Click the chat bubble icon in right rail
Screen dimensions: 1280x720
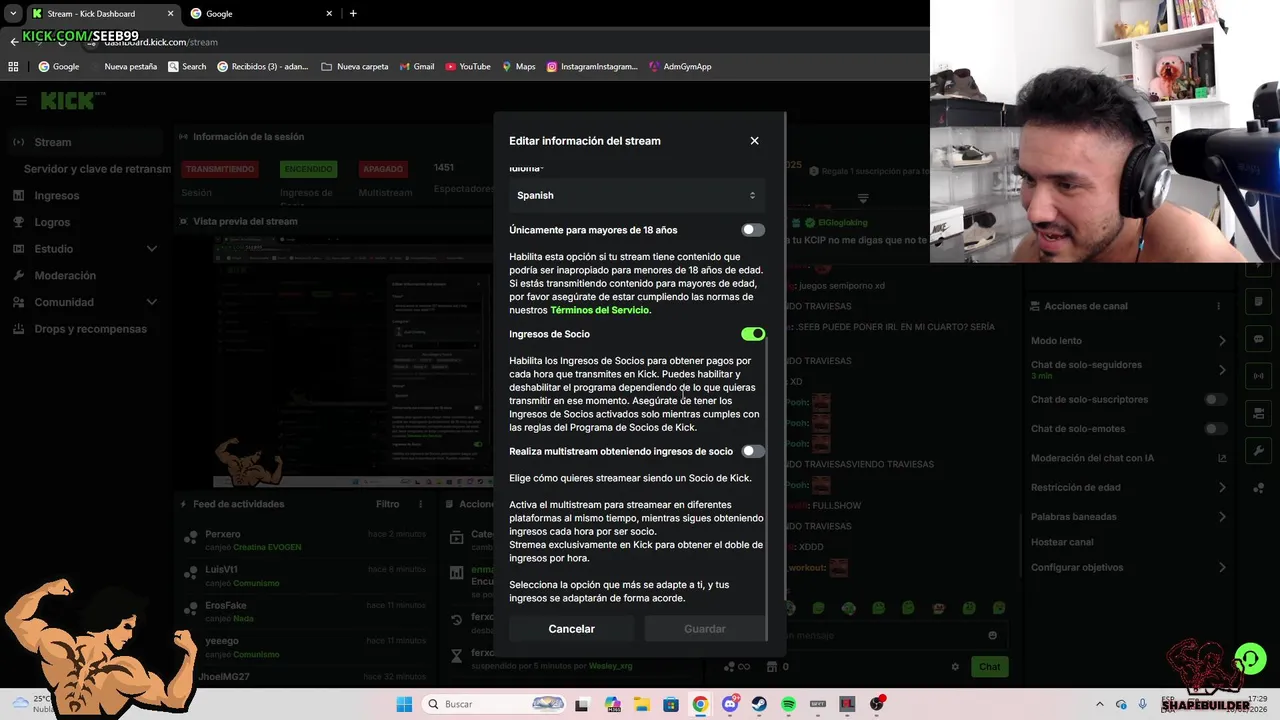click(1258, 339)
